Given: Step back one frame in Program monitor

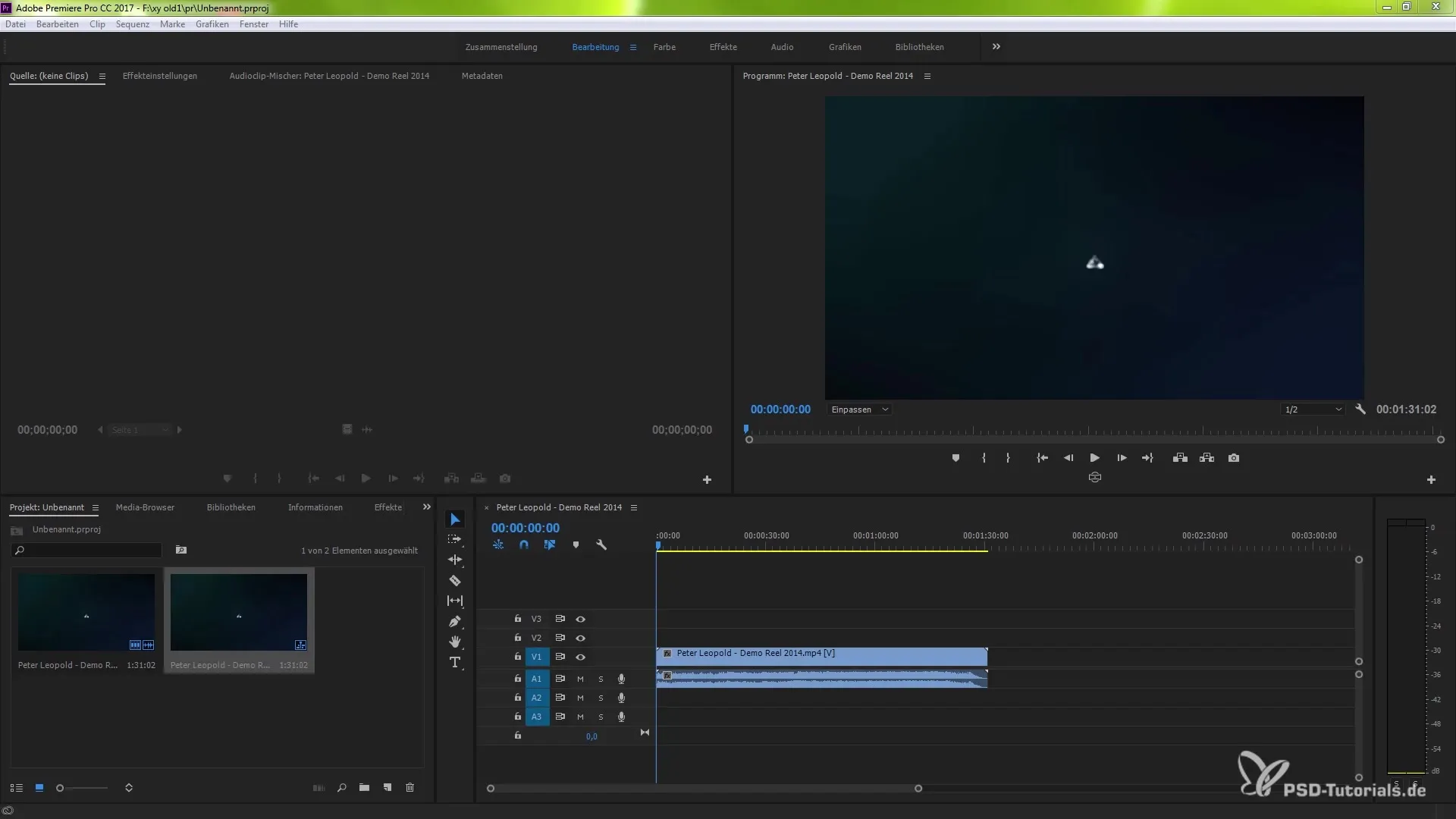Looking at the screenshot, I should point(1068,458).
